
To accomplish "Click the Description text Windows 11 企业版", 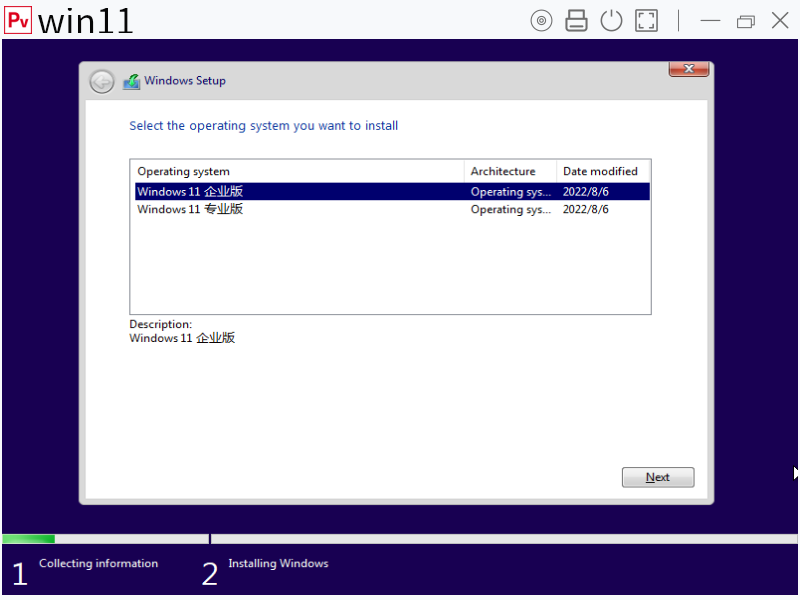I will (x=182, y=338).
